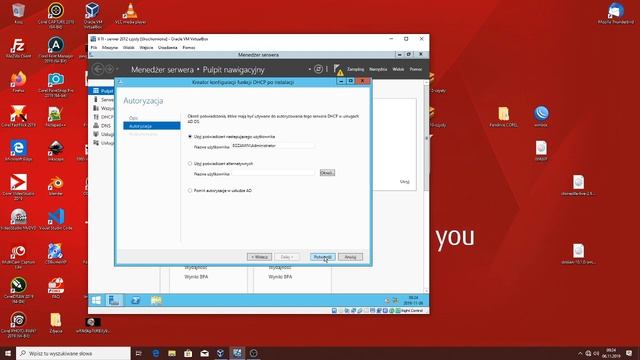The height and width of the screenshot is (360, 640).
Task: Click the Ukryj link in Server Manager
Action: [x=404, y=182]
